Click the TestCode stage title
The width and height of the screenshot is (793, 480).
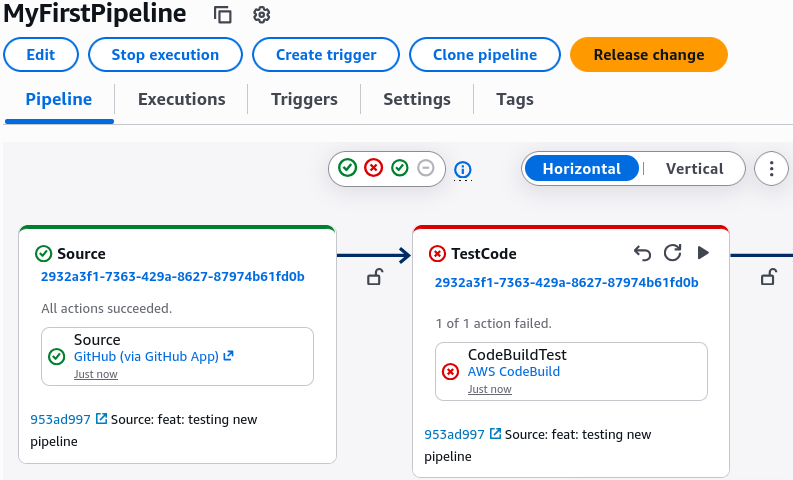coord(483,253)
